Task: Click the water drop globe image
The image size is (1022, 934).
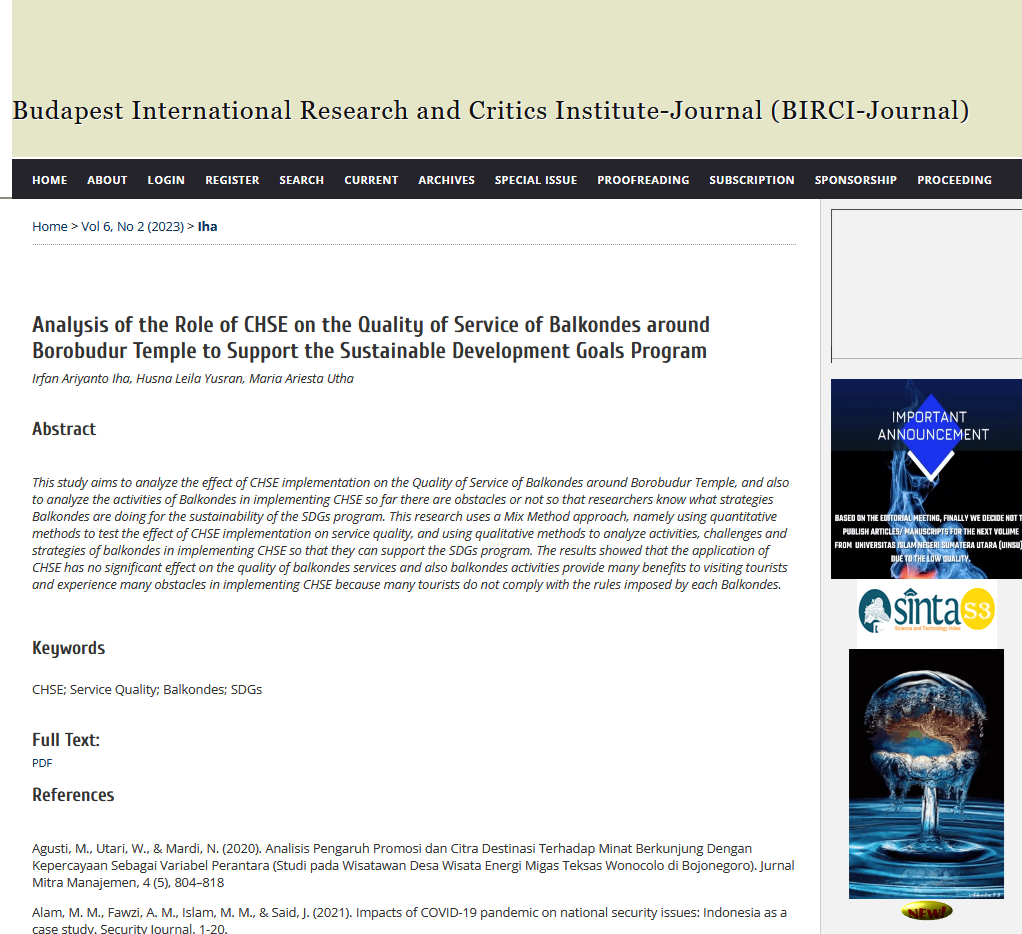Action: 926,774
